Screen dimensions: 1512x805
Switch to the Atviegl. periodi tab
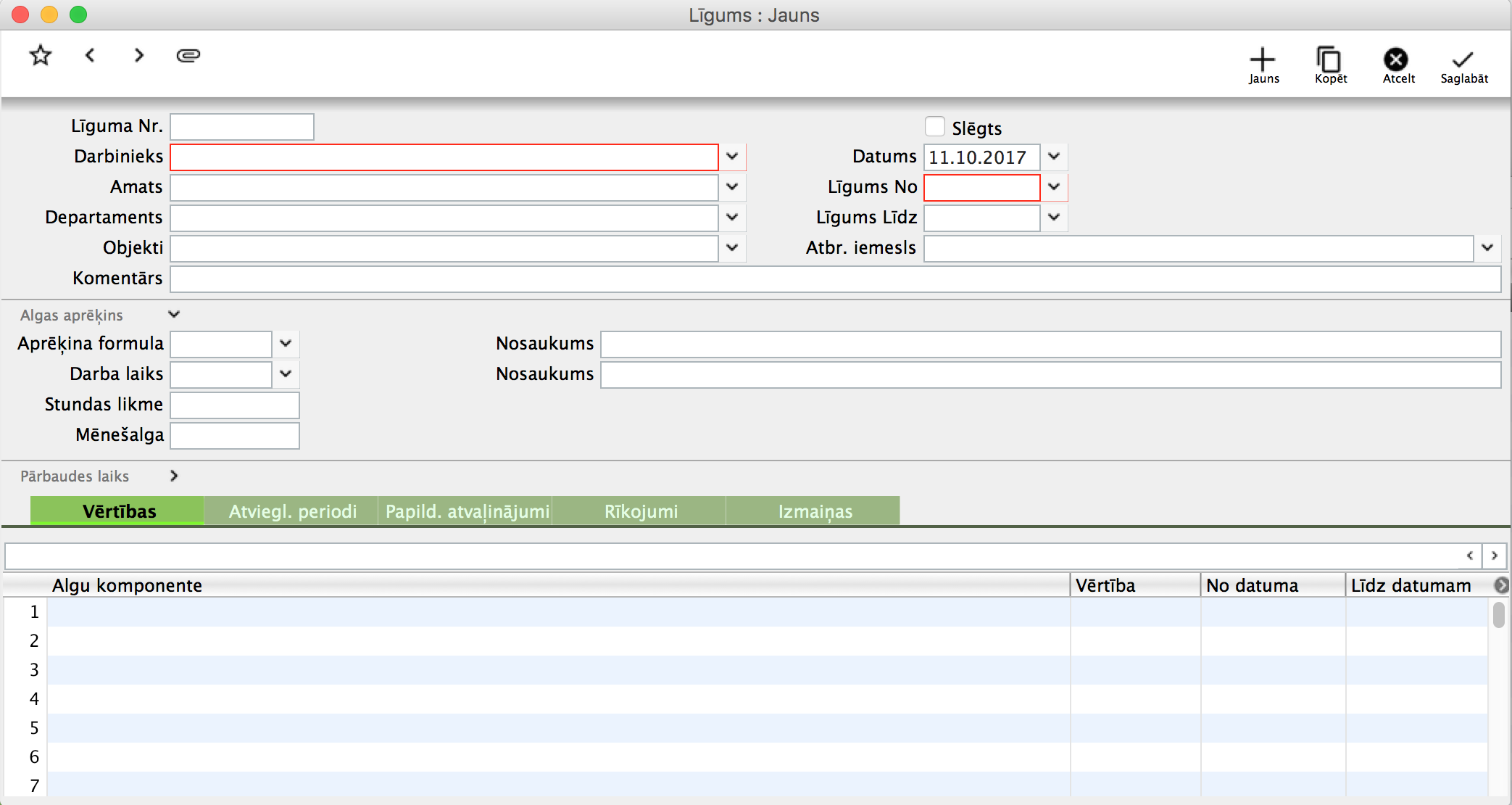292,511
